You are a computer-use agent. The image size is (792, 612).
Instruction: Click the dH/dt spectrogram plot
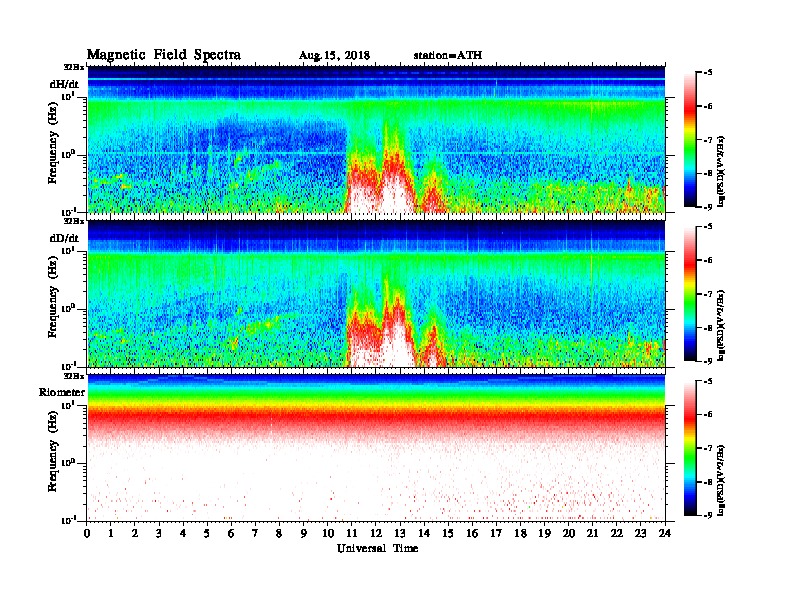pos(376,139)
